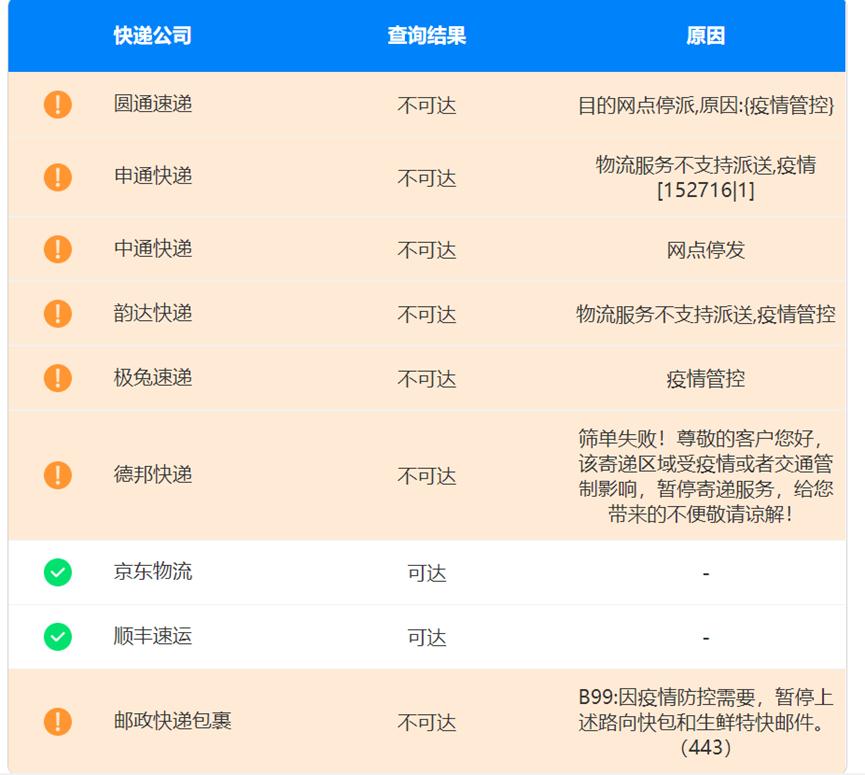Viewport: 865px width, 775px height.
Task: Click the B99 reason for 邮政快递包裹
Action: (705, 721)
